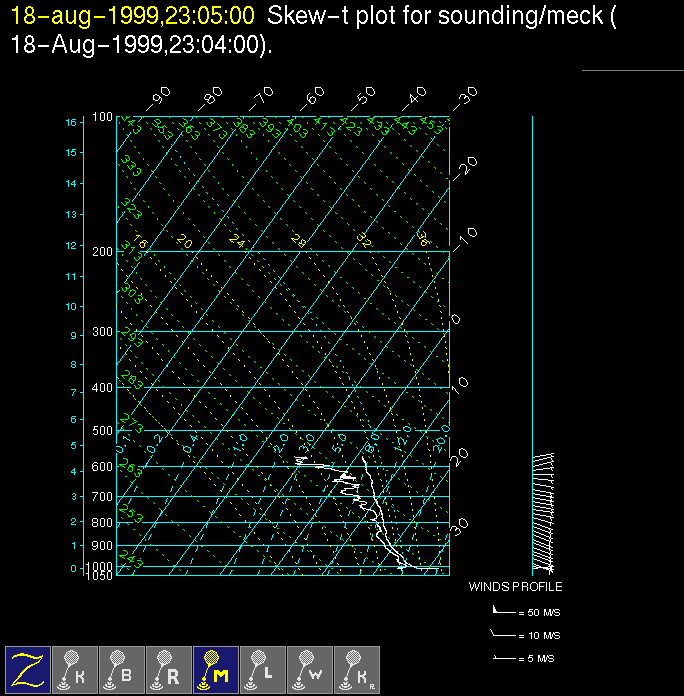Click the wind barbs column in profile
This screenshot has height=696, width=684.
coord(543,510)
